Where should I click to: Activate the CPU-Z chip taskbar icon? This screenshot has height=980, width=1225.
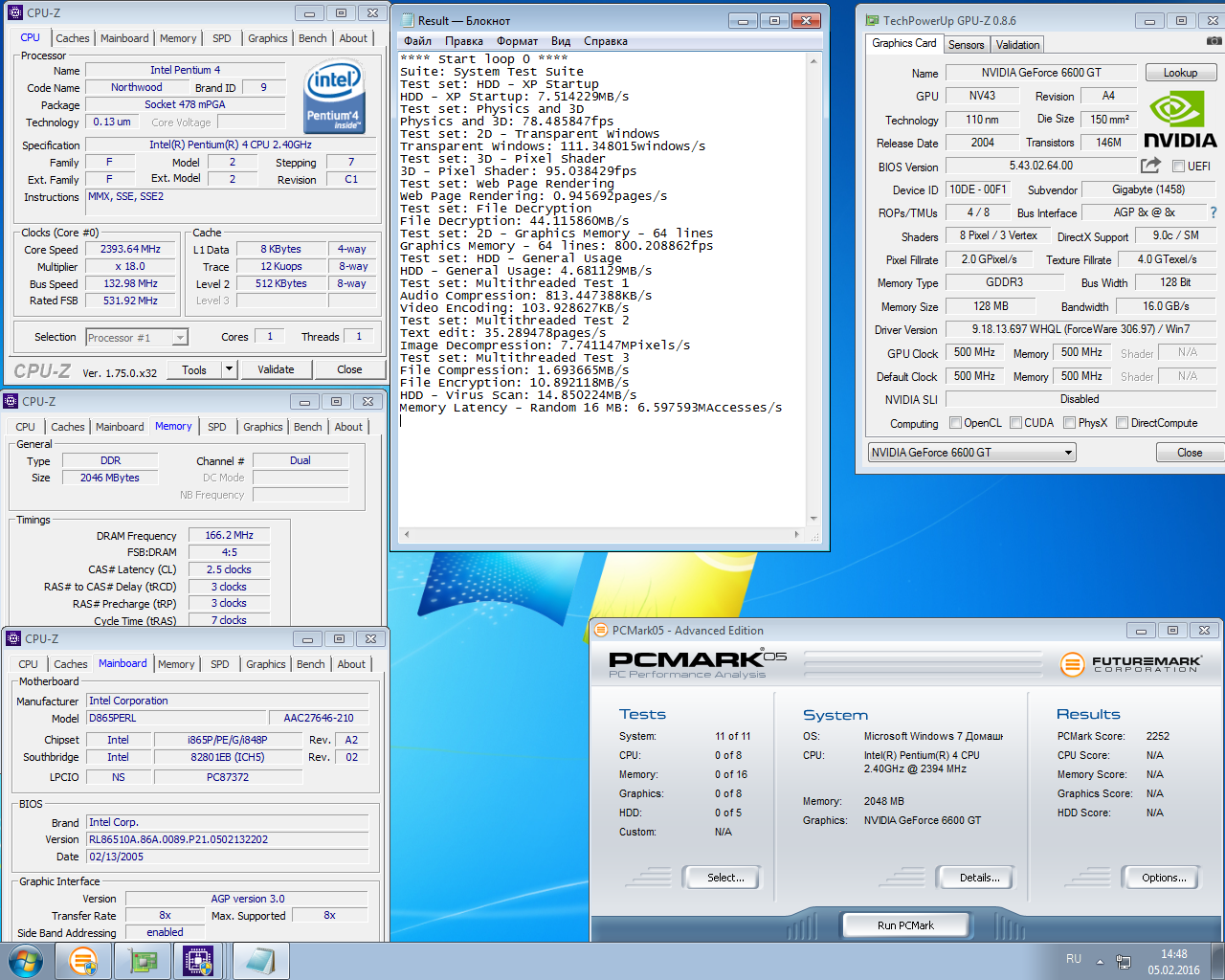(x=198, y=961)
